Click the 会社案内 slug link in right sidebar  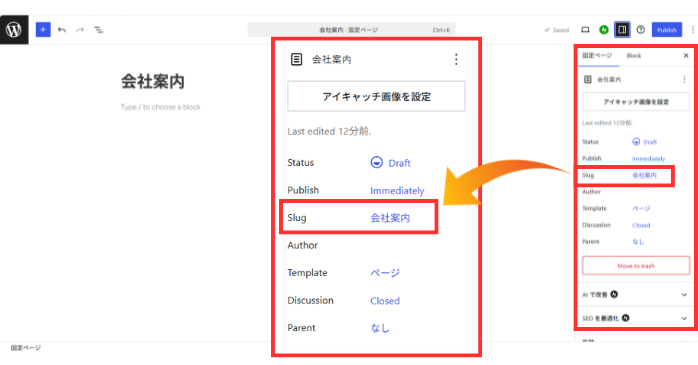pos(645,175)
